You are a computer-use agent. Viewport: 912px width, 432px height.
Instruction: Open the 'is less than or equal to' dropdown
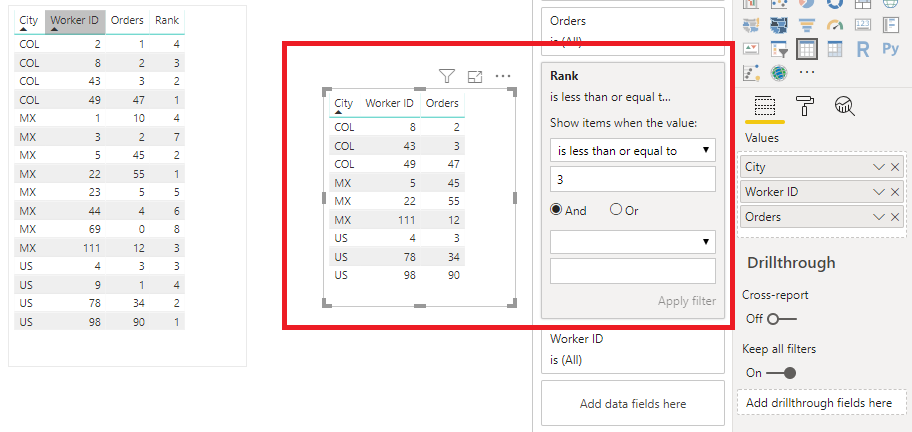[x=633, y=150]
